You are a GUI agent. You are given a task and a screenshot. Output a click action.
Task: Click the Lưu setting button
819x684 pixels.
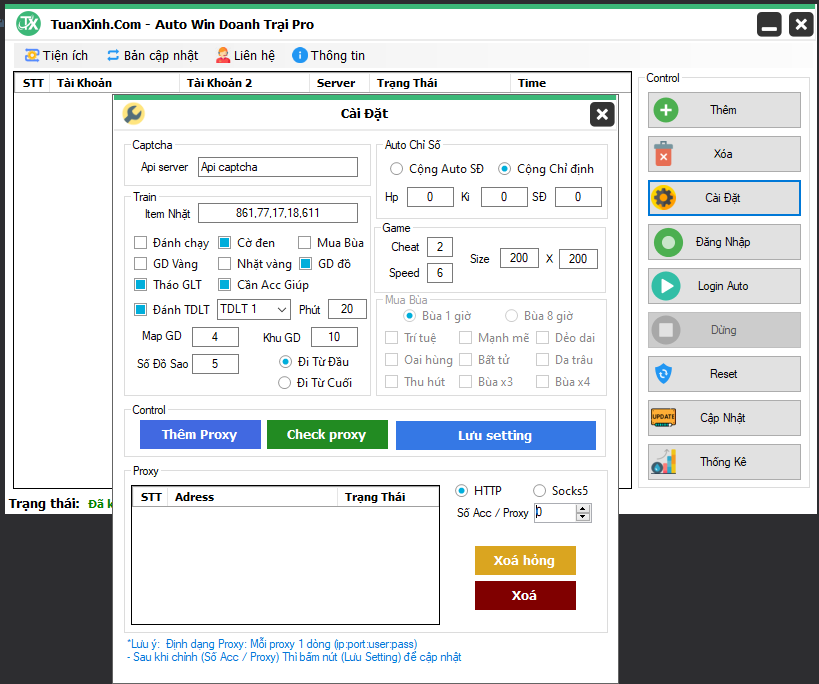click(495, 435)
